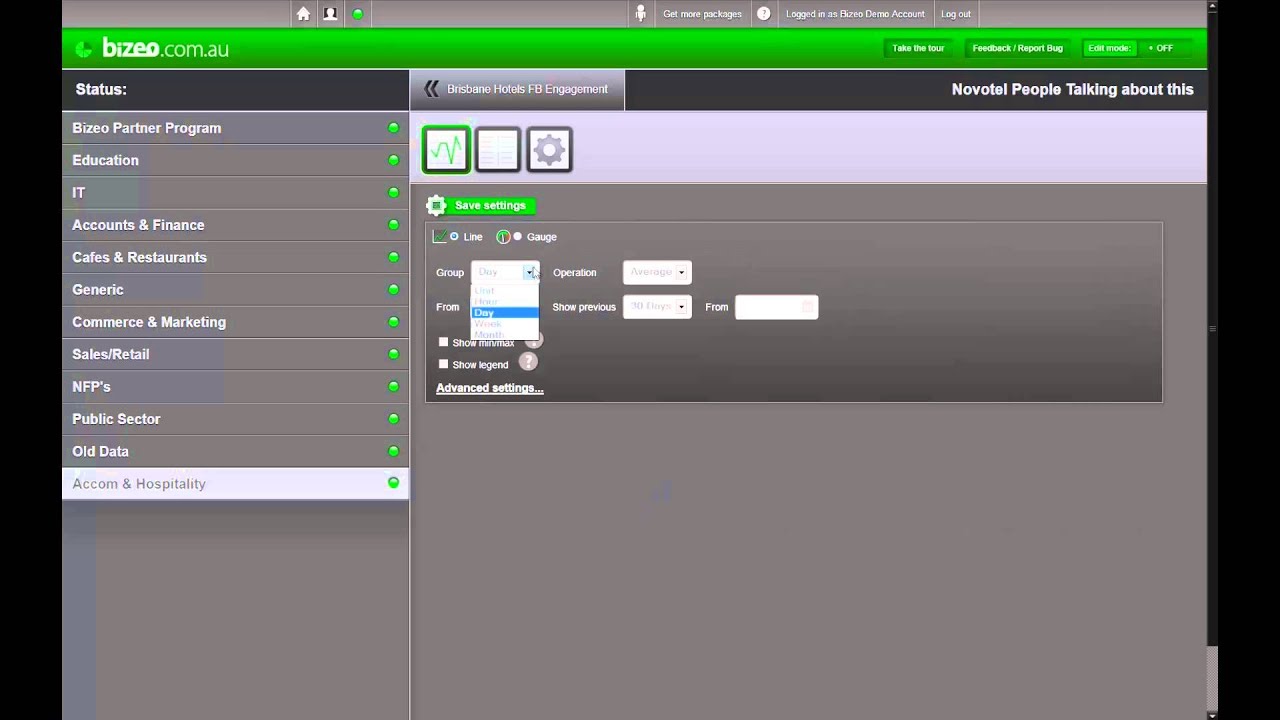Screen dimensions: 1280x720
Task: Click the status dot for Old Data
Action: 393,451
